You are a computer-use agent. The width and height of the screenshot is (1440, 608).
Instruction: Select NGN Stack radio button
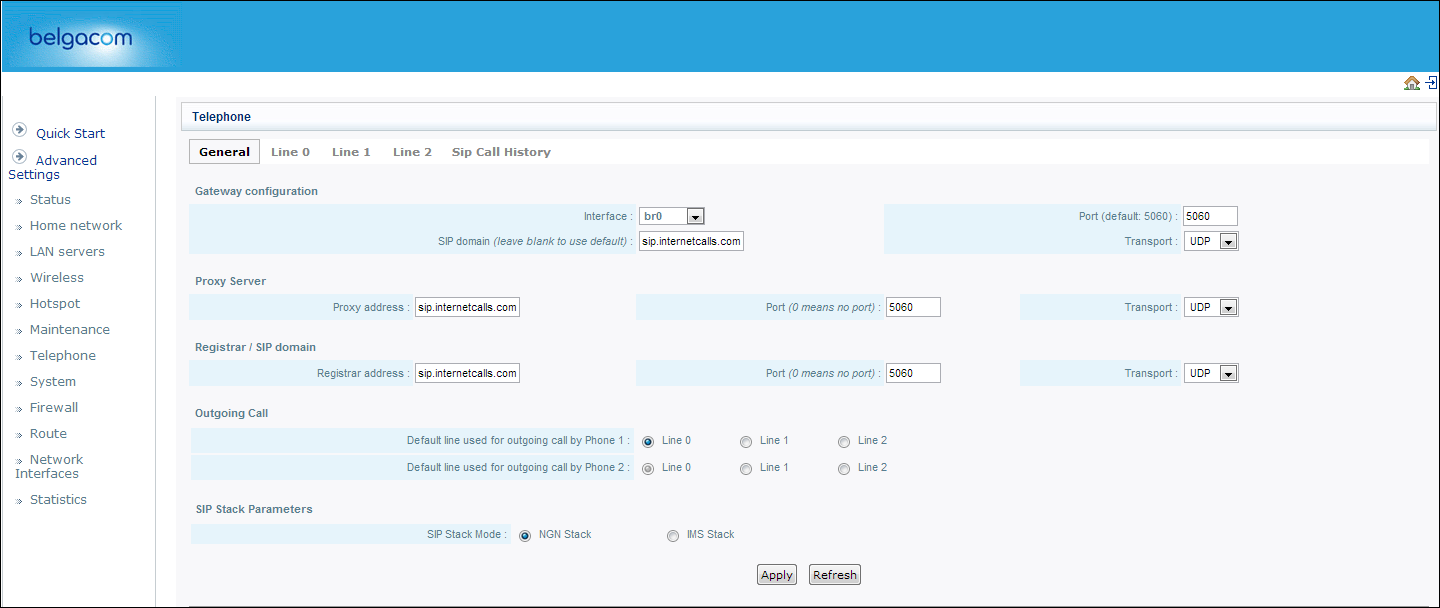(x=525, y=535)
